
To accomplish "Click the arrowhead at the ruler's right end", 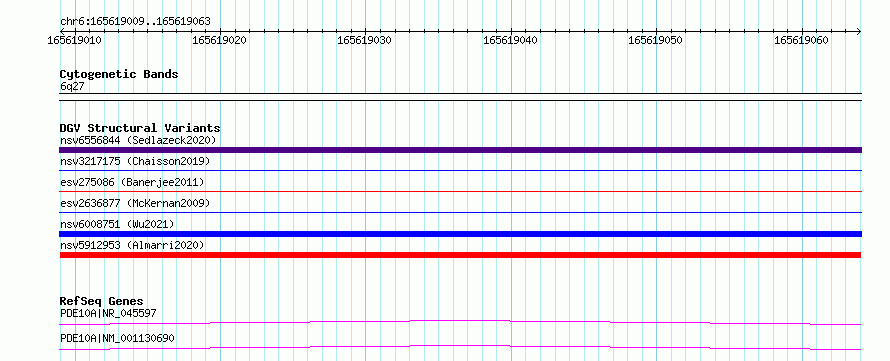I will click(858, 31).
